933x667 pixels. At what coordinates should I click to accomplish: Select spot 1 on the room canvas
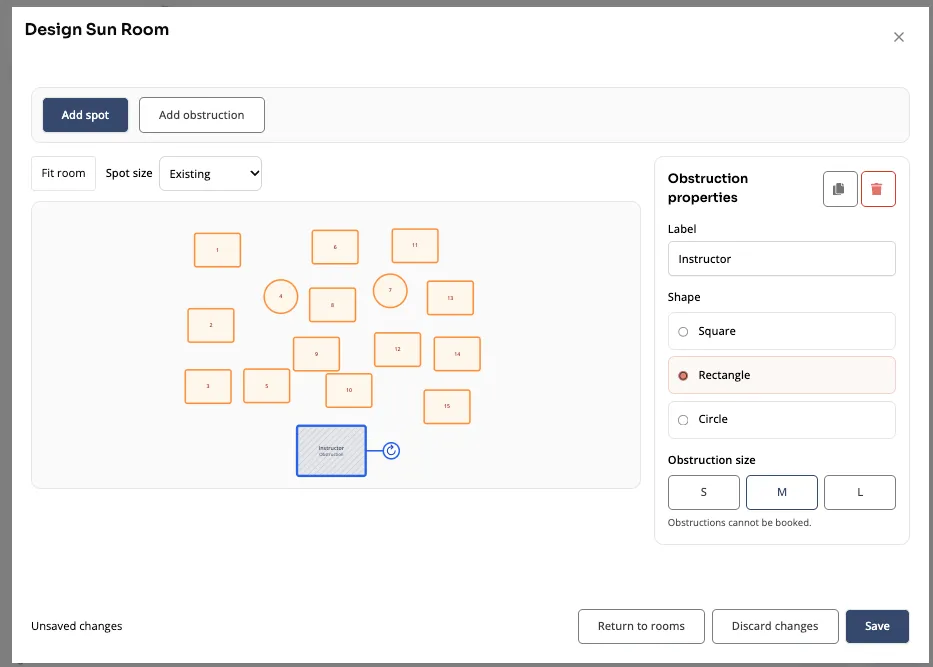click(217, 250)
